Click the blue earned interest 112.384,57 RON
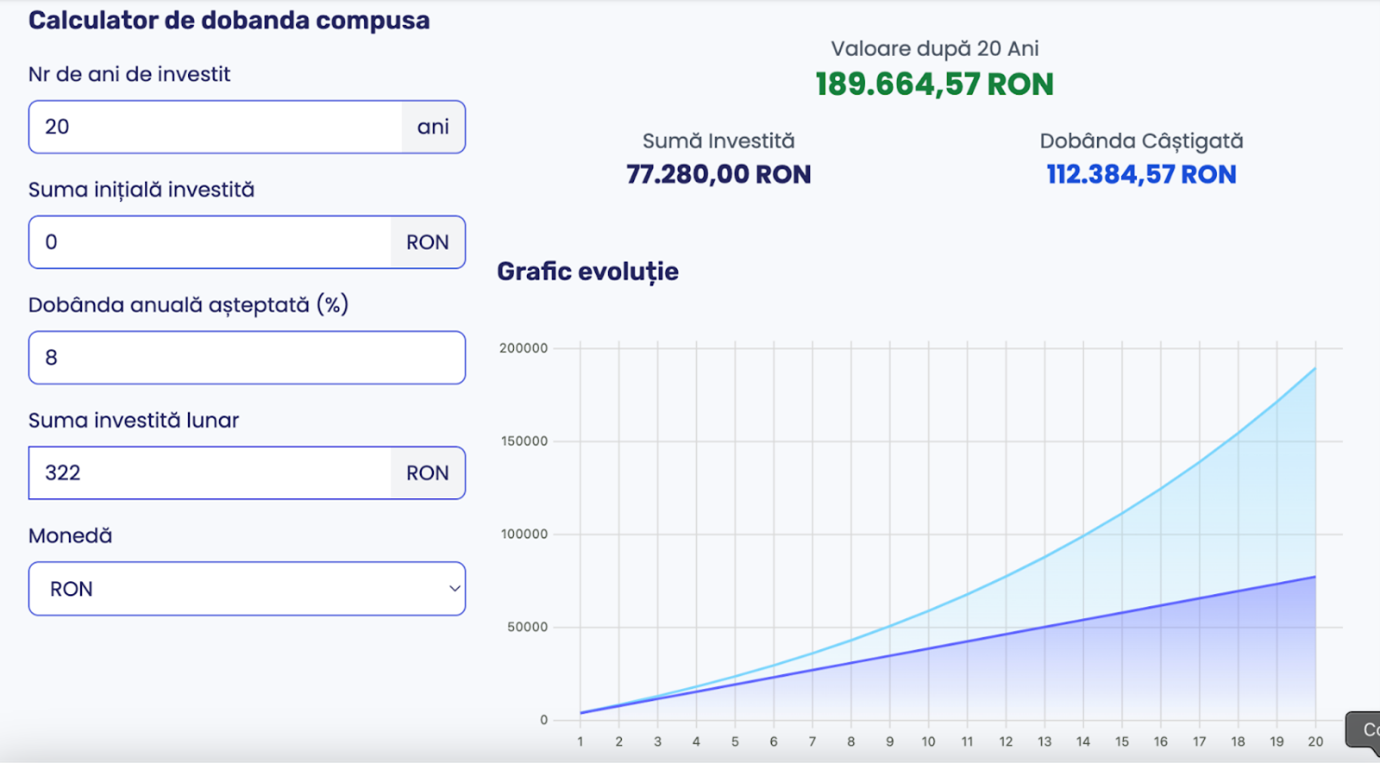 pos(1141,175)
